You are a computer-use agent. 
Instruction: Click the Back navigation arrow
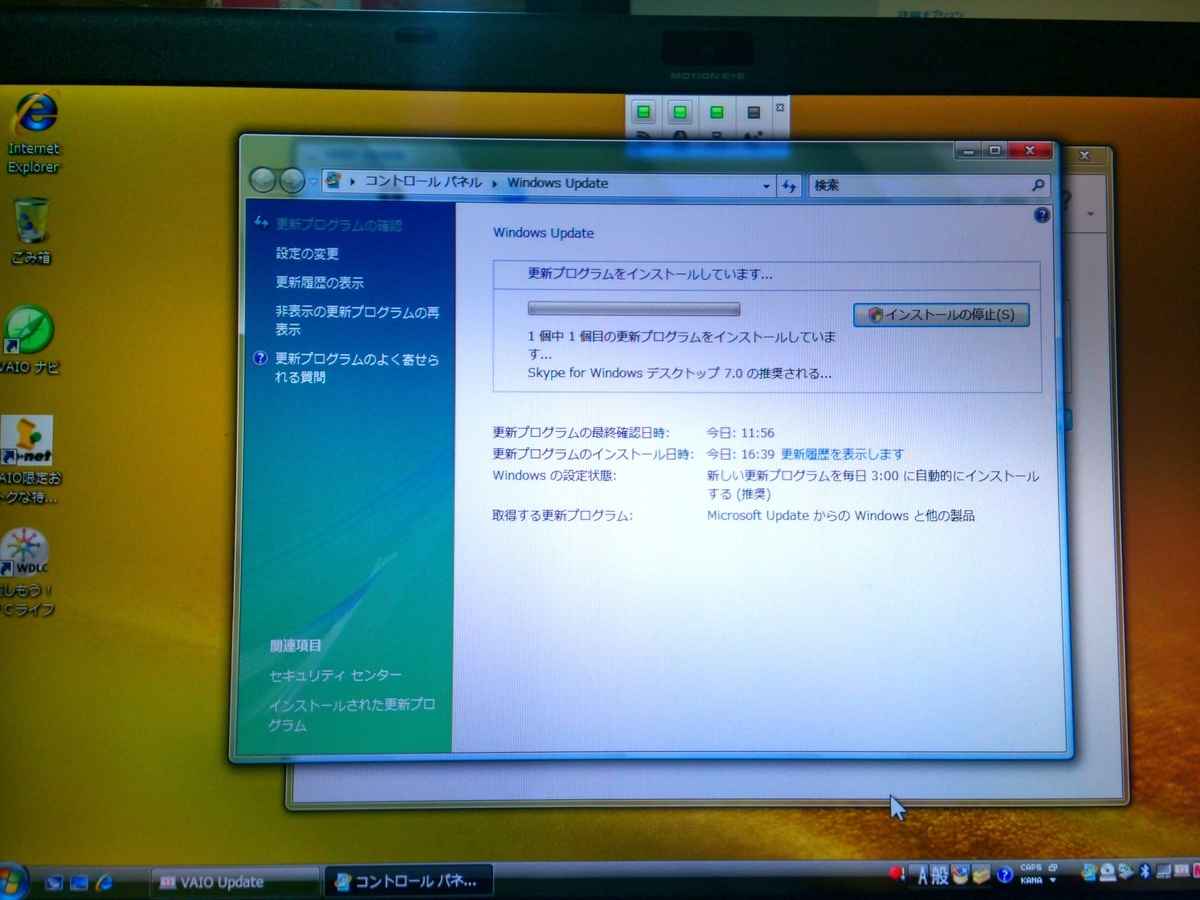click(x=263, y=181)
